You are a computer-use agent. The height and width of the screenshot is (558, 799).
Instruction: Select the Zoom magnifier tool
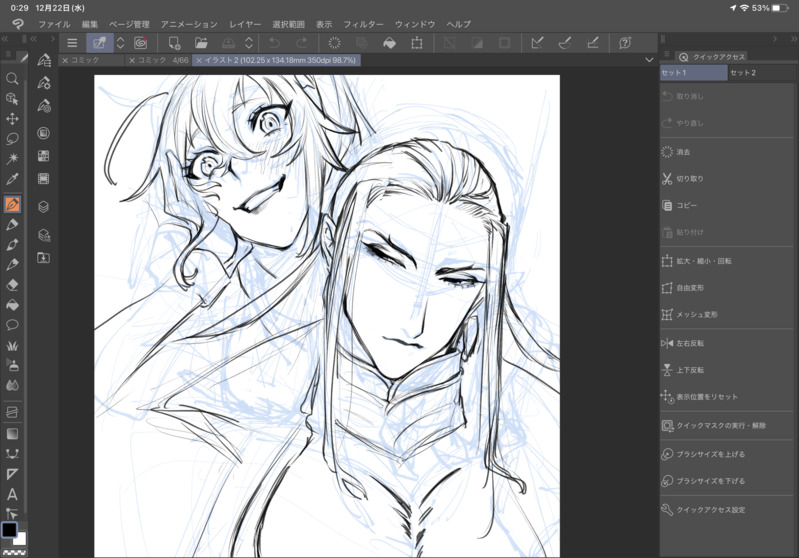pyautogui.click(x=12, y=78)
